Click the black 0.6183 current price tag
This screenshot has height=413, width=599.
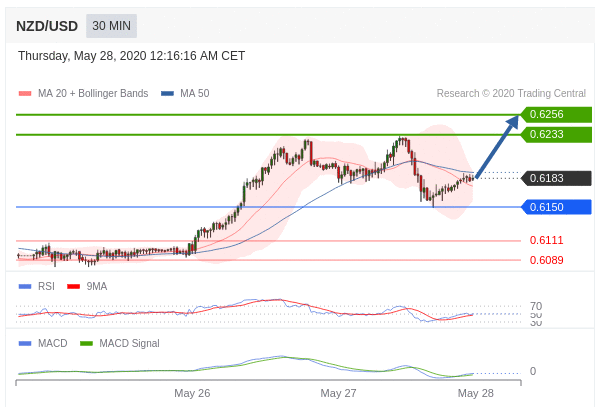coord(556,178)
